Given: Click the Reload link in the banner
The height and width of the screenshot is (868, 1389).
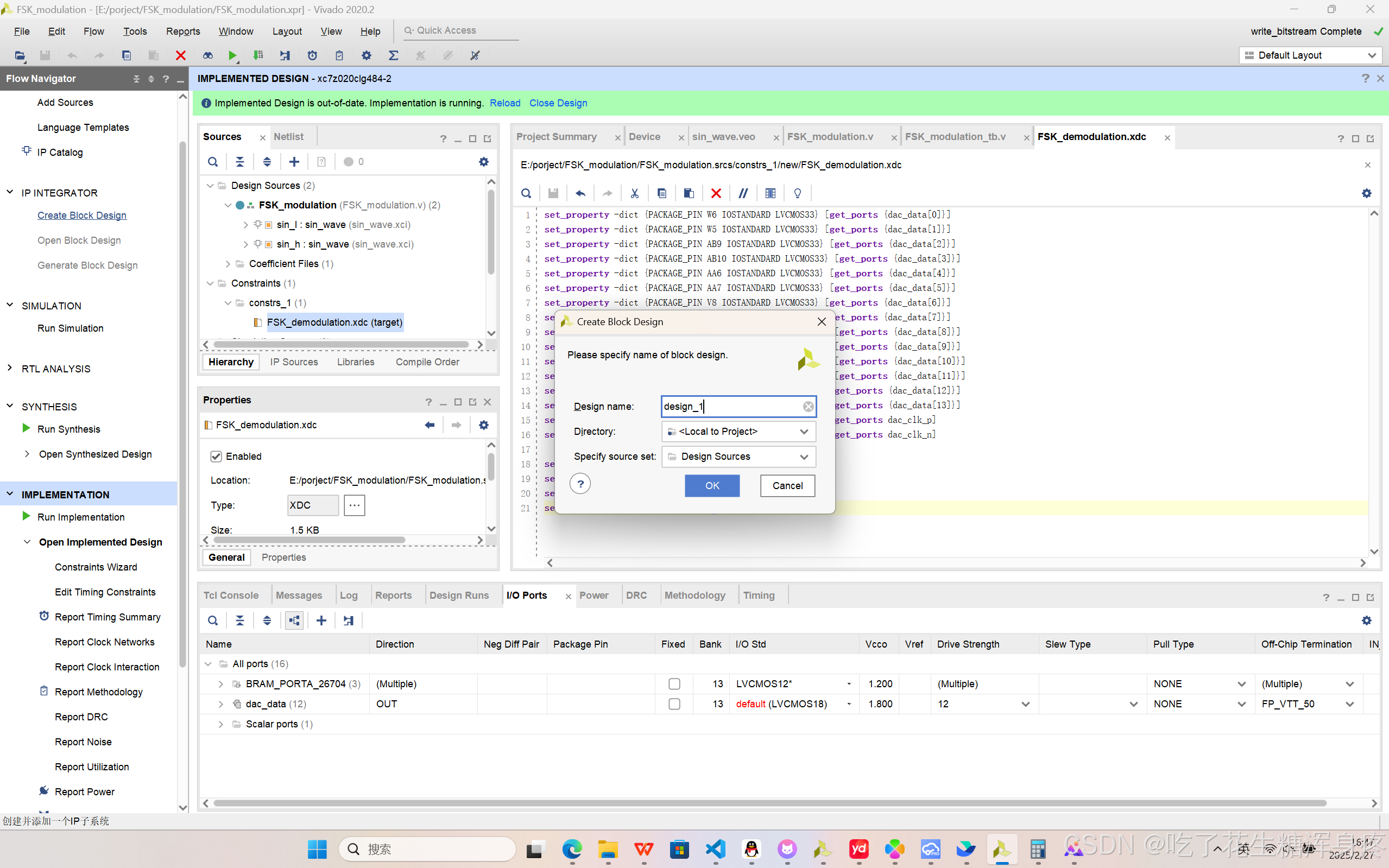Looking at the screenshot, I should pyautogui.click(x=505, y=103).
